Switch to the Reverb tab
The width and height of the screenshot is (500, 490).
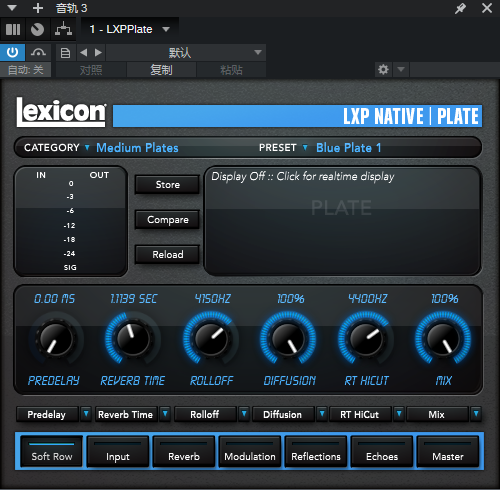pyautogui.click(x=184, y=451)
